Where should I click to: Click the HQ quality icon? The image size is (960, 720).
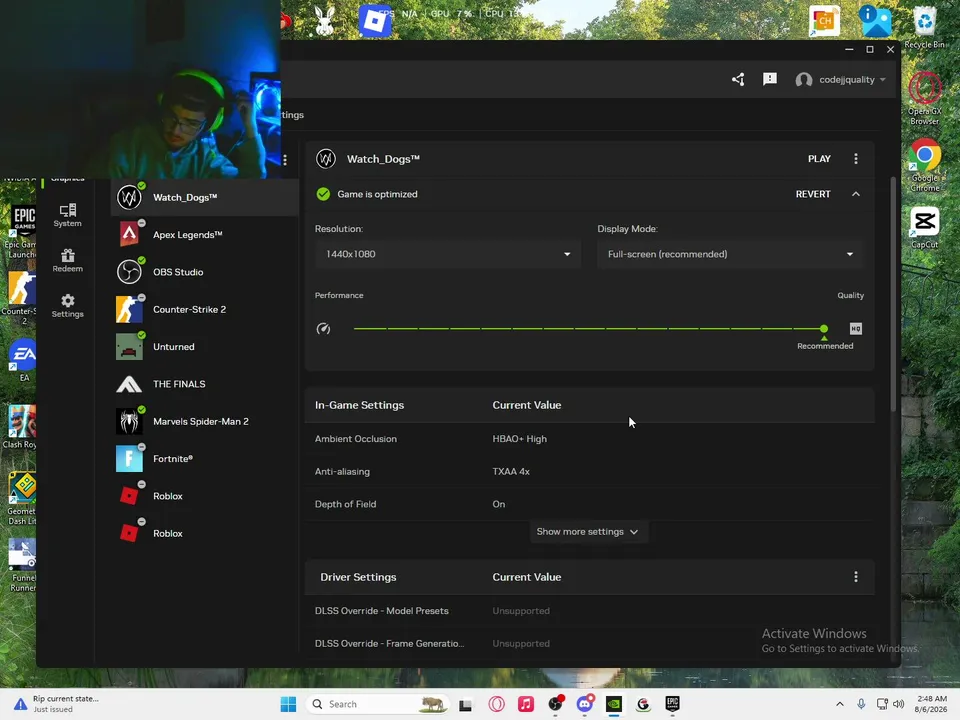[x=855, y=329]
